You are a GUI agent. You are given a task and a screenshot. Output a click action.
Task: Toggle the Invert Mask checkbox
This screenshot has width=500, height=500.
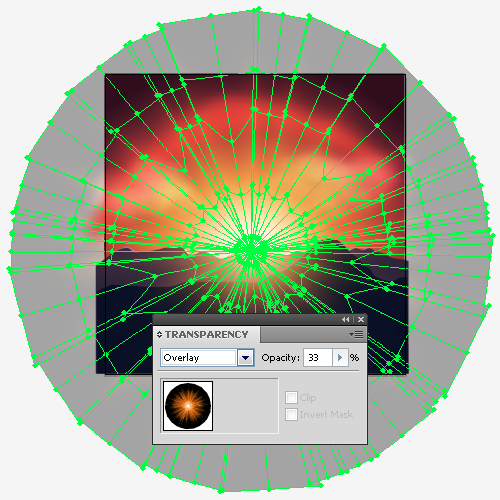click(291, 415)
